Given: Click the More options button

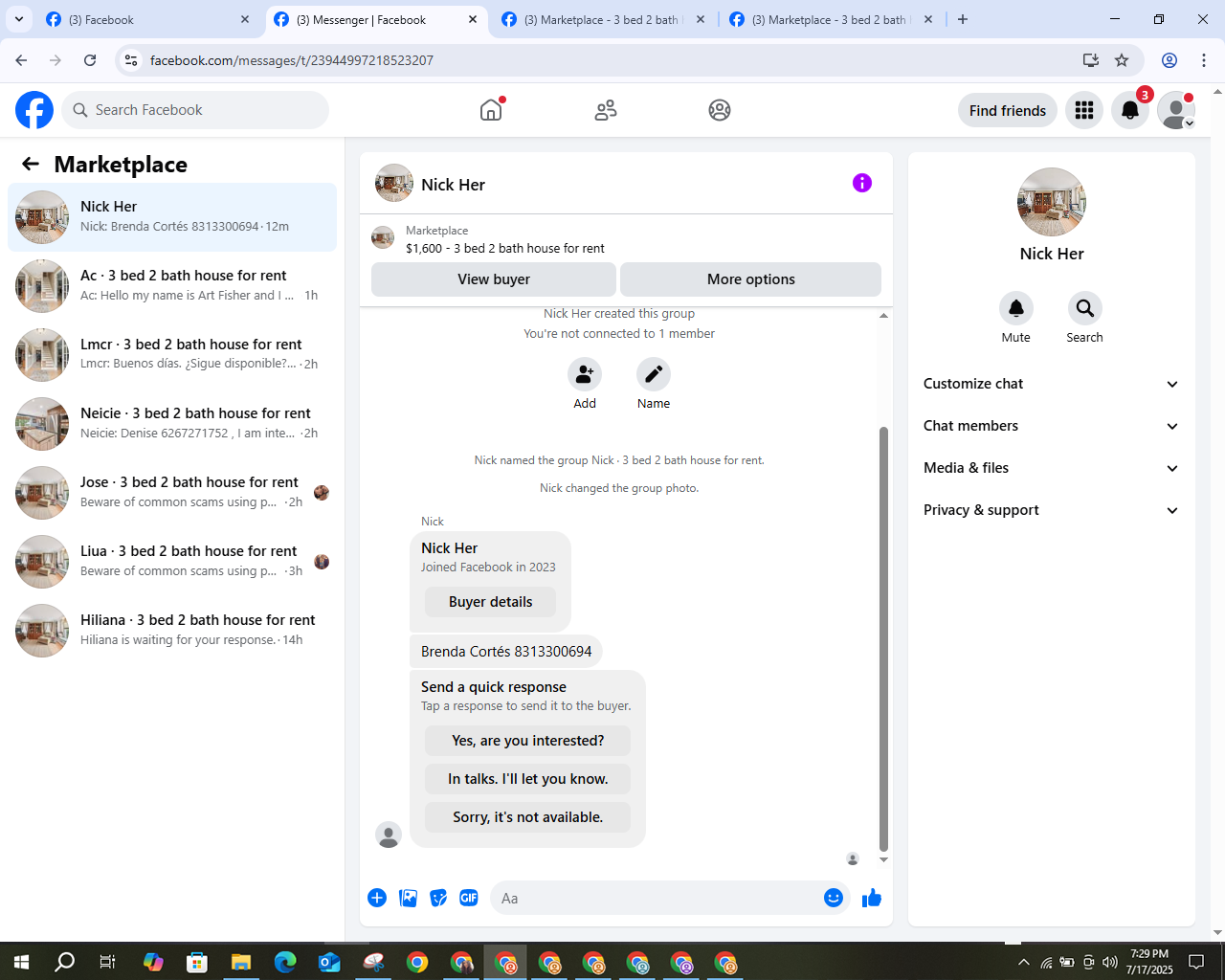Looking at the screenshot, I should (751, 279).
